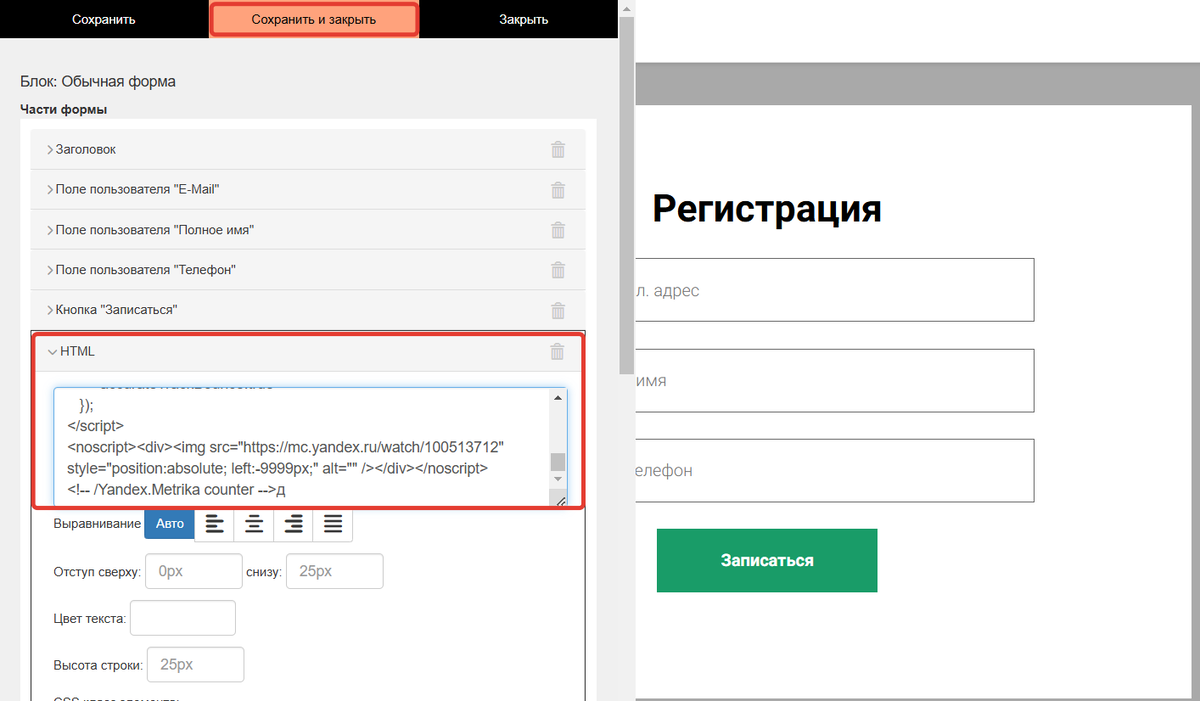The height and width of the screenshot is (701, 1200).
Task: Delete the E-Mail field row
Action: click(x=558, y=190)
